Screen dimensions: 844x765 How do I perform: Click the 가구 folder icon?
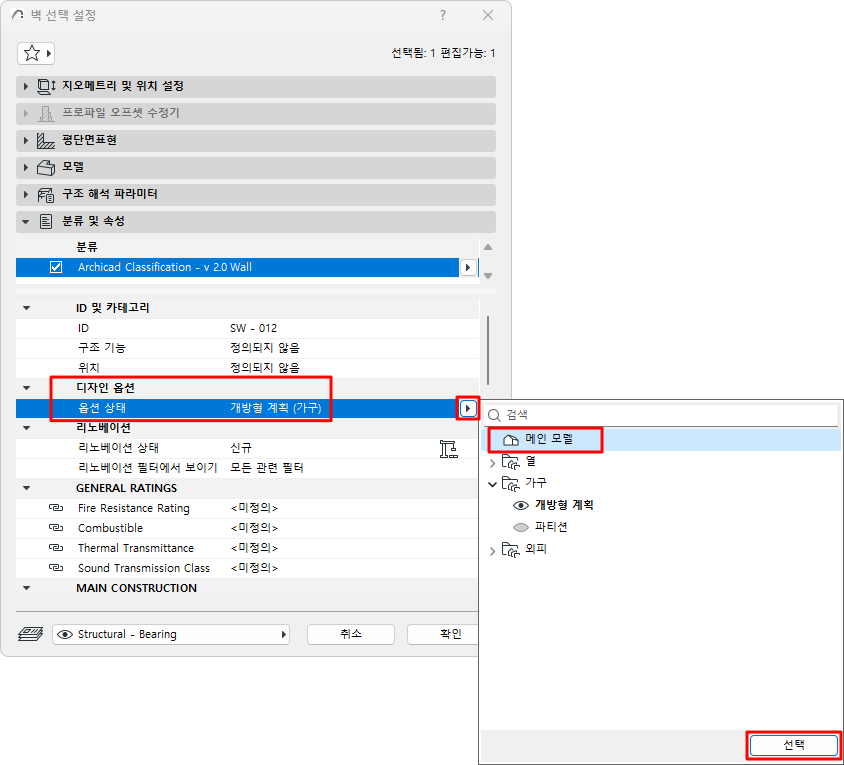510,483
